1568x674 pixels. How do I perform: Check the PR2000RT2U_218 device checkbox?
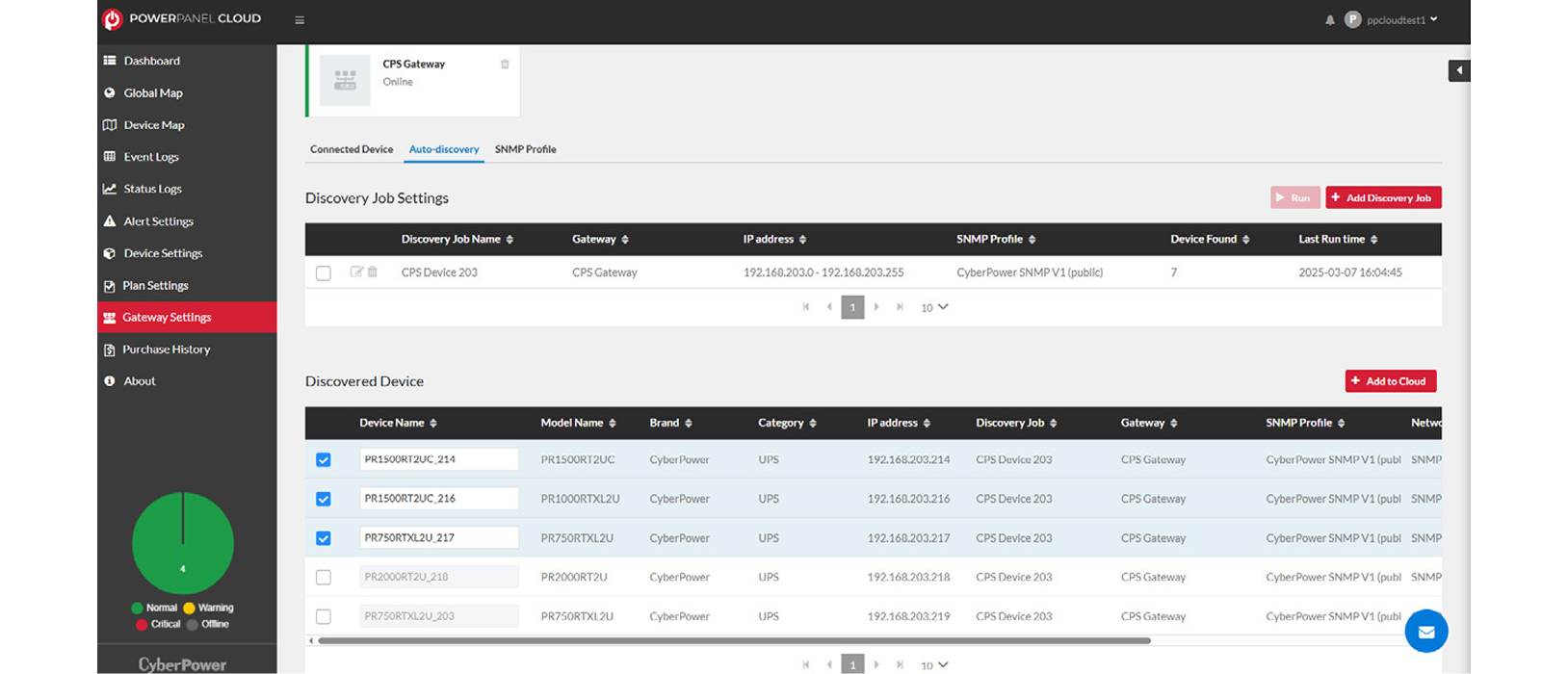tap(324, 578)
